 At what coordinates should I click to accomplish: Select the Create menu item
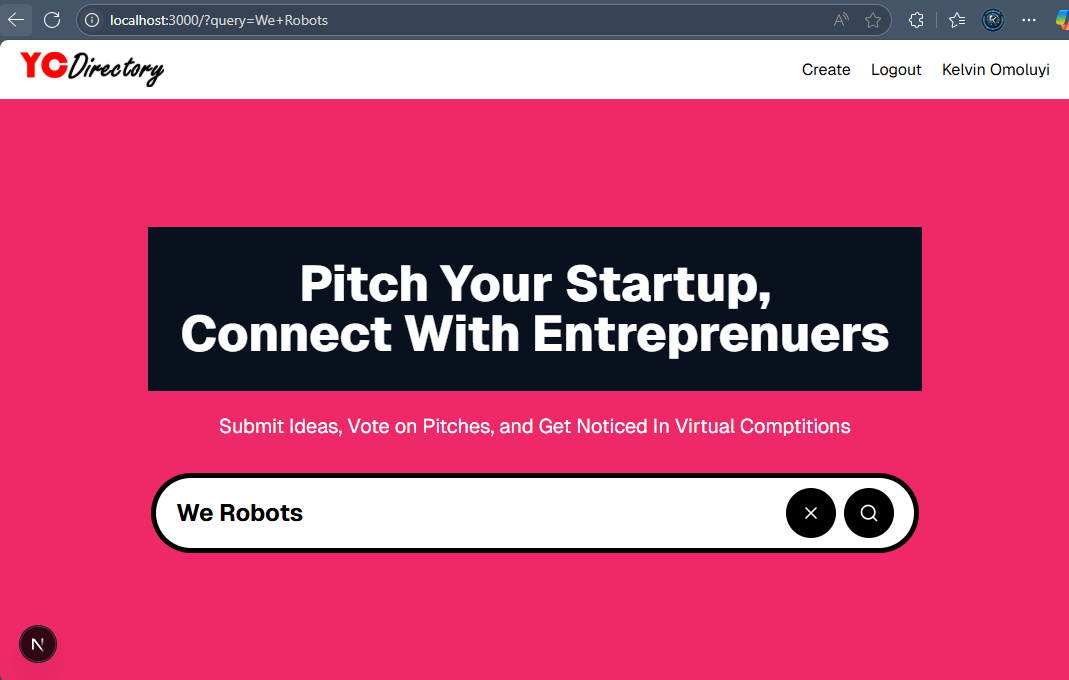[x=825, y=69]
